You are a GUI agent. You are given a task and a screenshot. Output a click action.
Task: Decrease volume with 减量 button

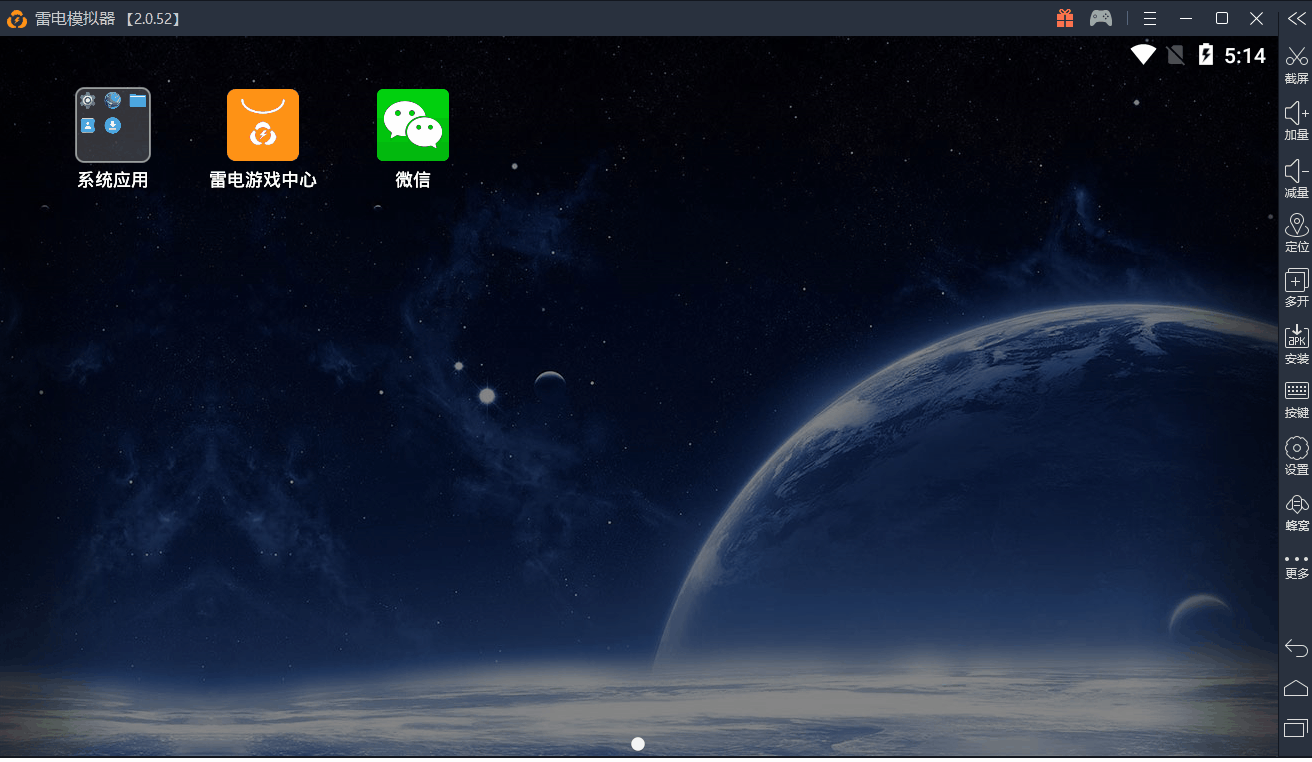pos(1297,178)
